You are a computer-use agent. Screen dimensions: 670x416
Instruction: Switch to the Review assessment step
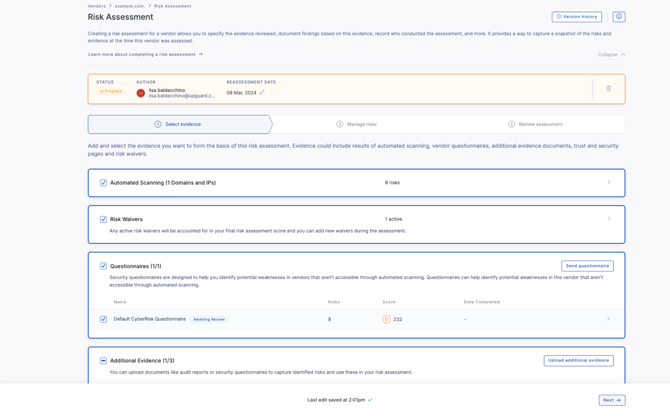pos(535,124)
